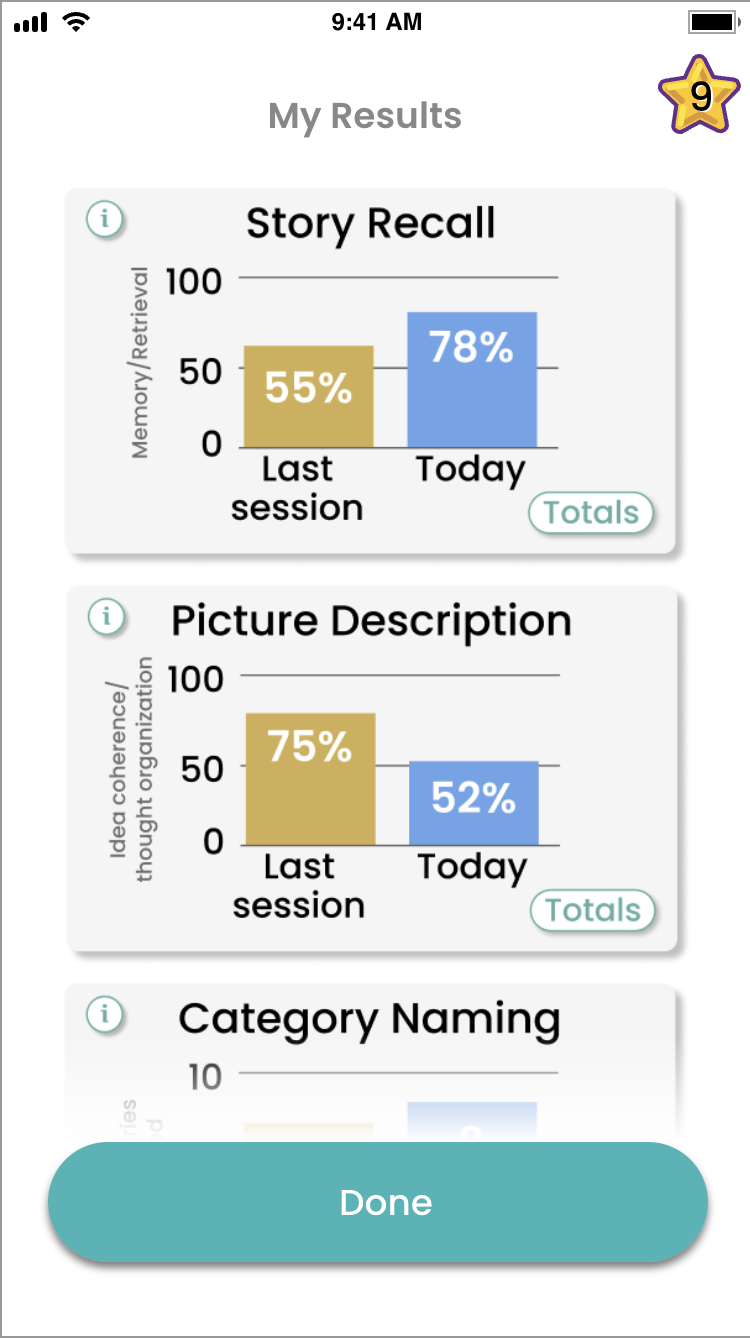Tap the My Results page heading

(365, 116)
